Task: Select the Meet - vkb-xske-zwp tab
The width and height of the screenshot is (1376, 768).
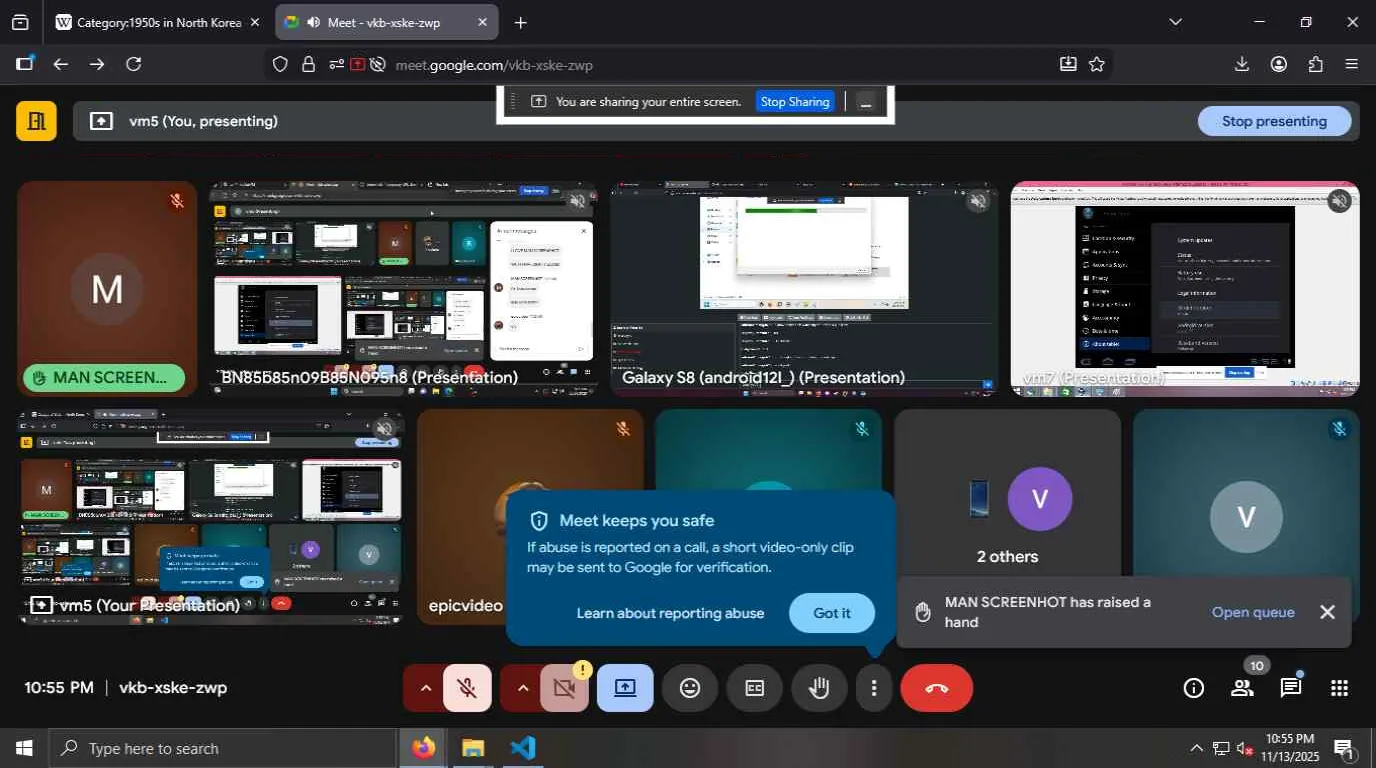Action: [387, 22]
